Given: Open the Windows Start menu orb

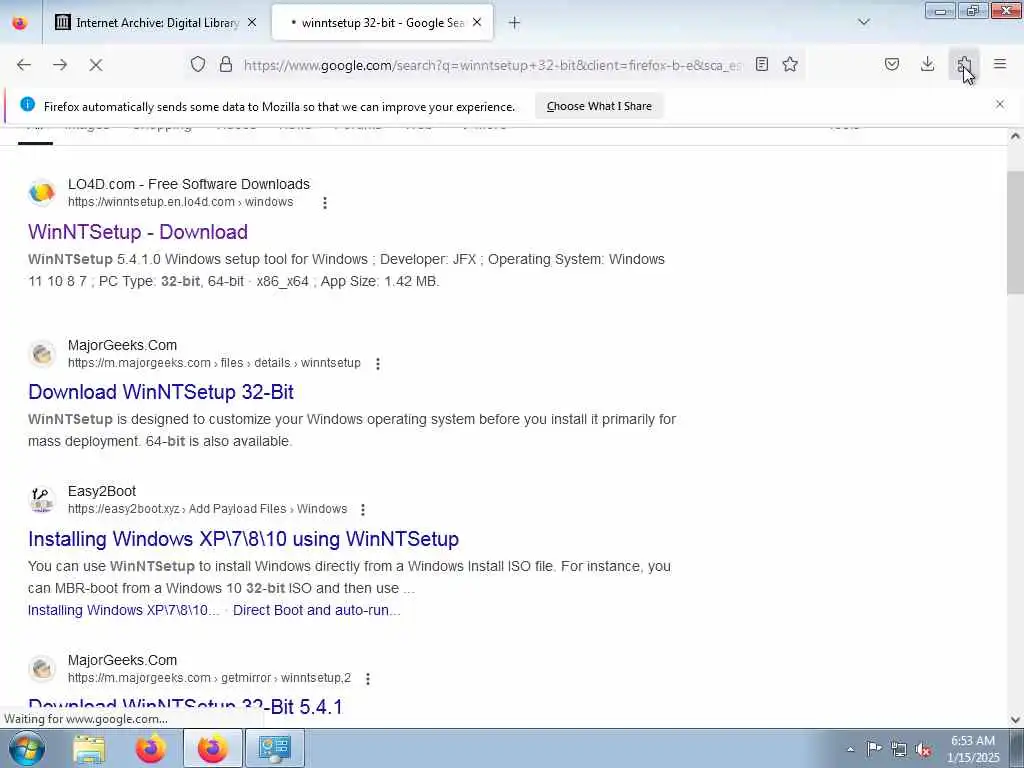Looking at the screenshot, I should coord(26,748).
